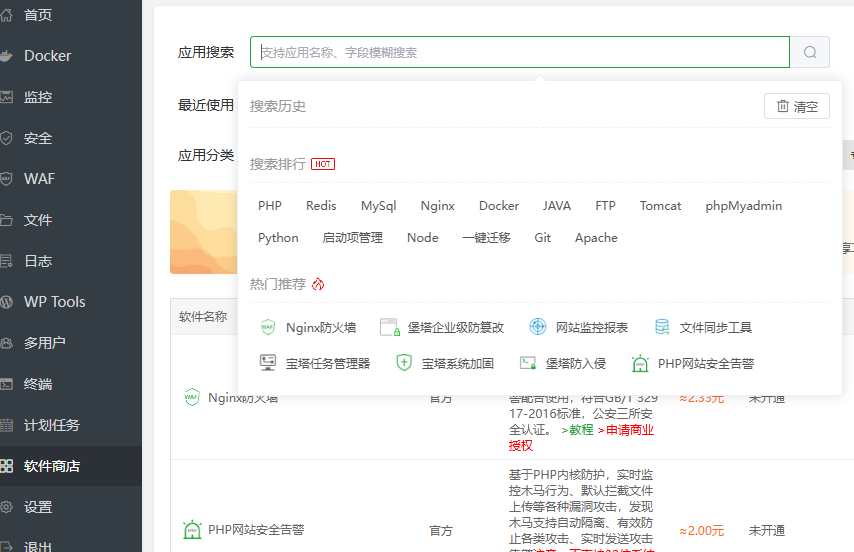Click the 网站监控报表 target icon
Image resolution: width=854 pixels, height=552 pixels.
coord(538,327)
